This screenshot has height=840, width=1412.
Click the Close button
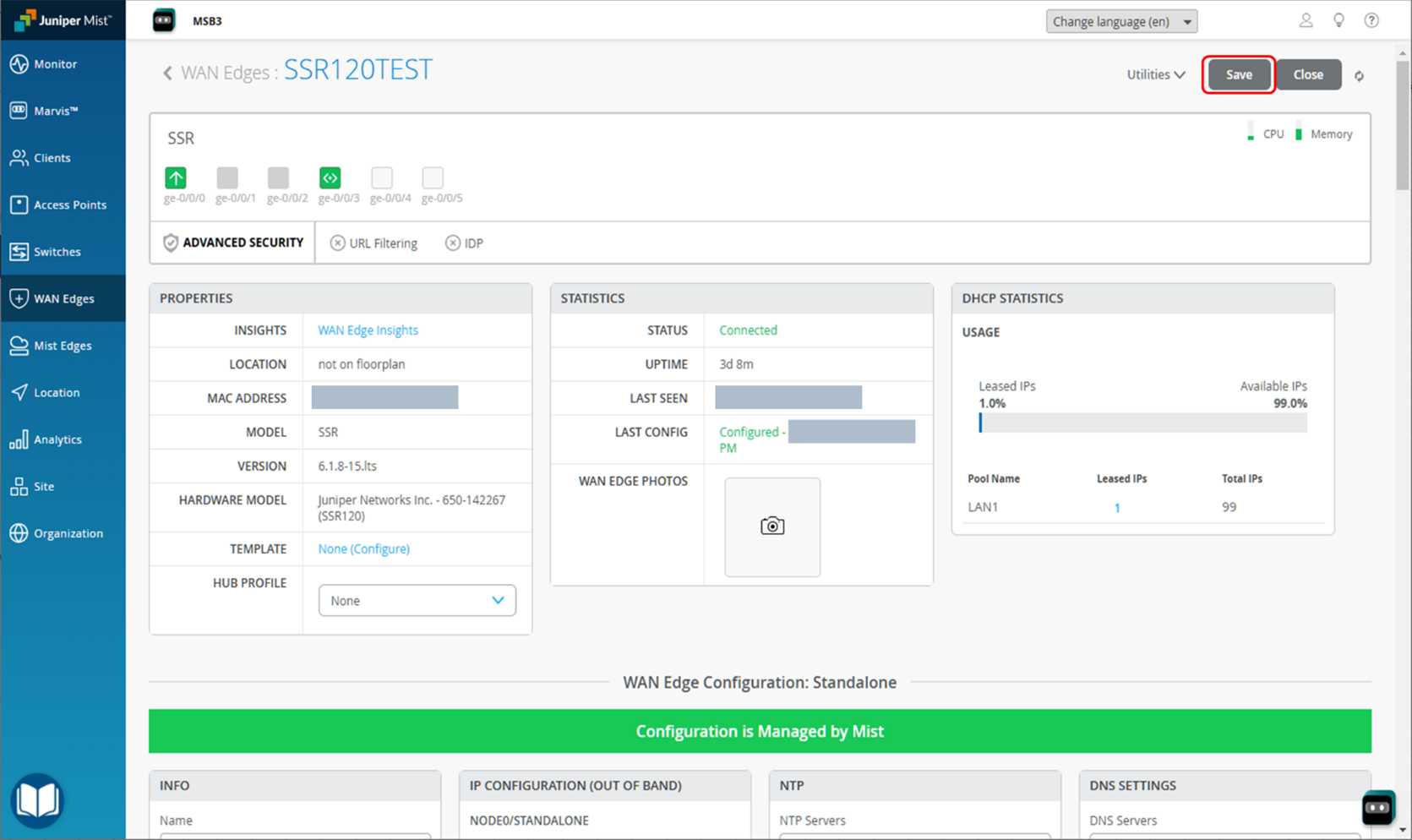click(1308, 74)
